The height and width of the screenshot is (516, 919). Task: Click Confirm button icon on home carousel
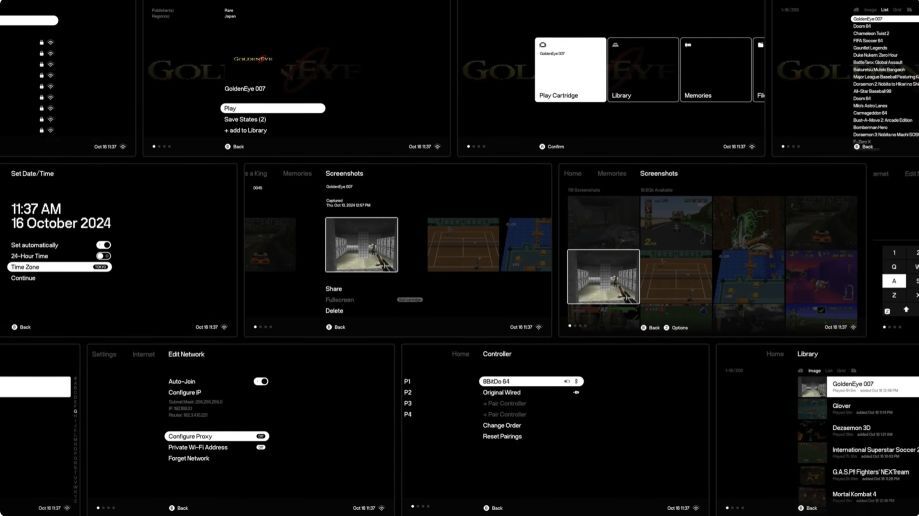pos(542,147)
